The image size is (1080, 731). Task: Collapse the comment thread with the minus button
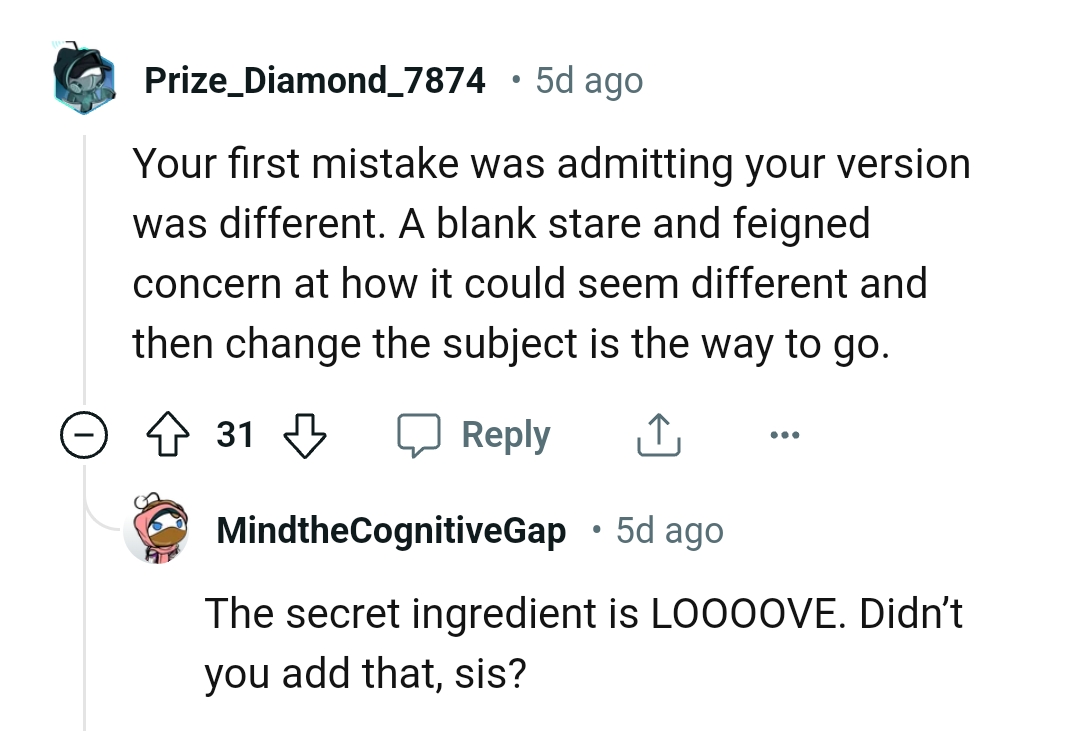pos(86,434)
